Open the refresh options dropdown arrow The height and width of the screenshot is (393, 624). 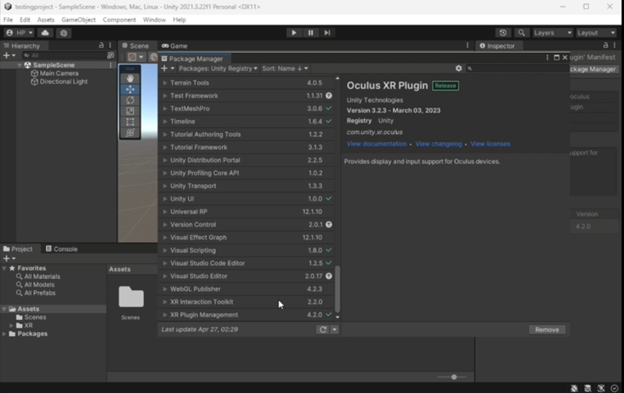[x=334, y=329]
